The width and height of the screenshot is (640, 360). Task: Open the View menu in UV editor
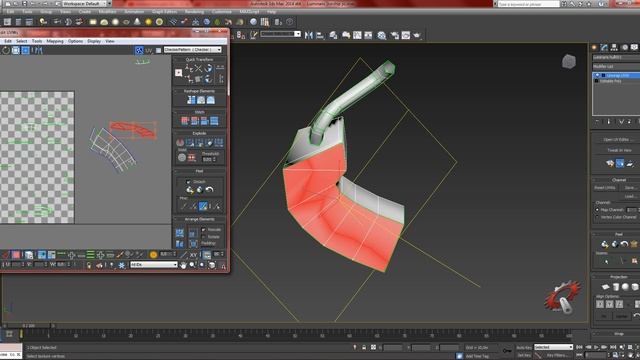[110, 41]
